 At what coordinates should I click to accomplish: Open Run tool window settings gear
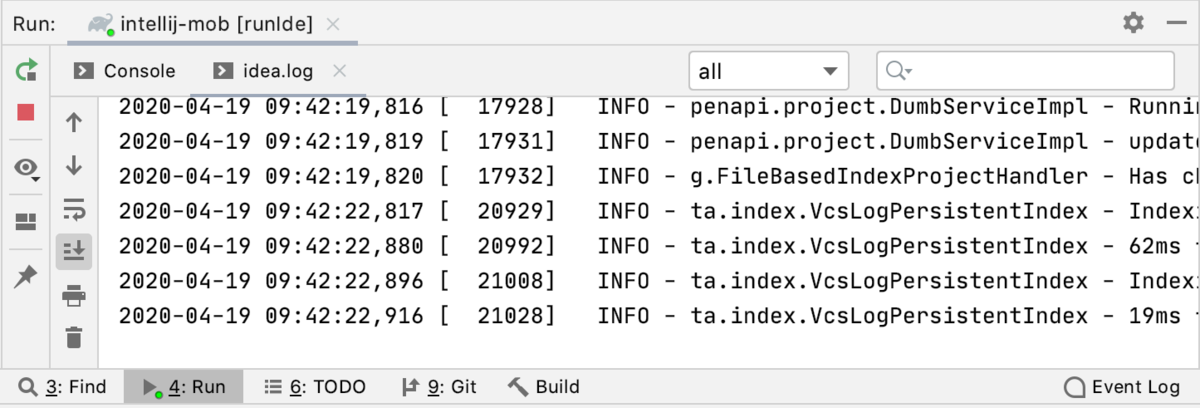[x=1133, y=23]
